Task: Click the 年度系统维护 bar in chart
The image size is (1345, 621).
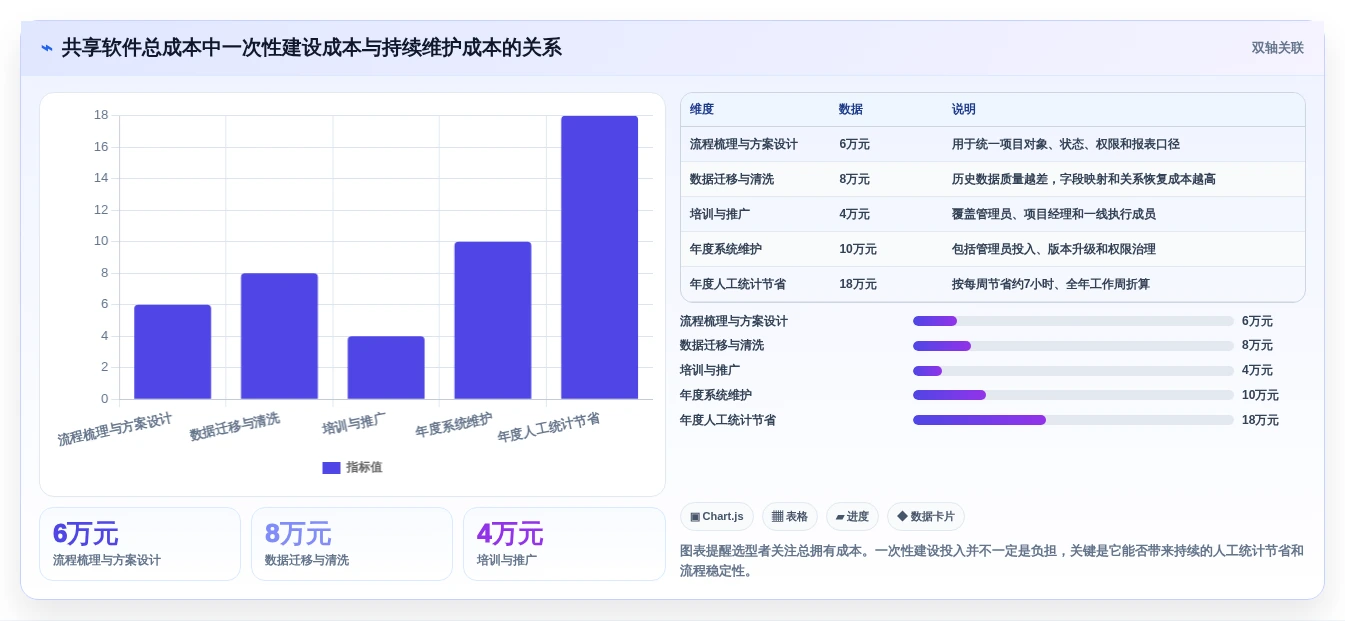Action: (x=493, y=320)
